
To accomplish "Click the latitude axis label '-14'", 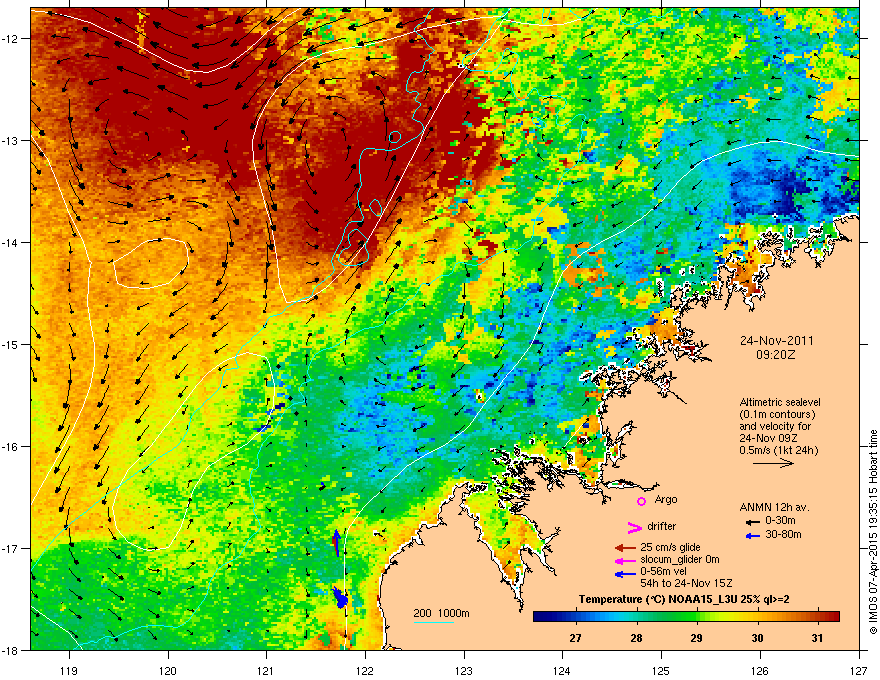I will (x=10, y=242).
